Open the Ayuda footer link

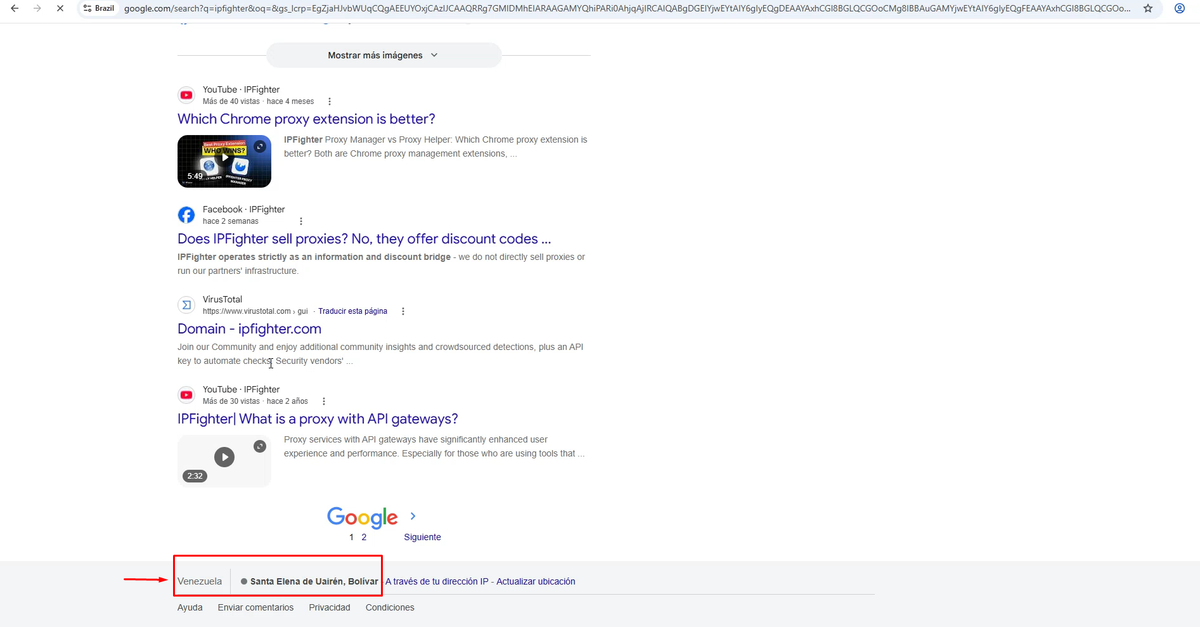coord(190,607)
